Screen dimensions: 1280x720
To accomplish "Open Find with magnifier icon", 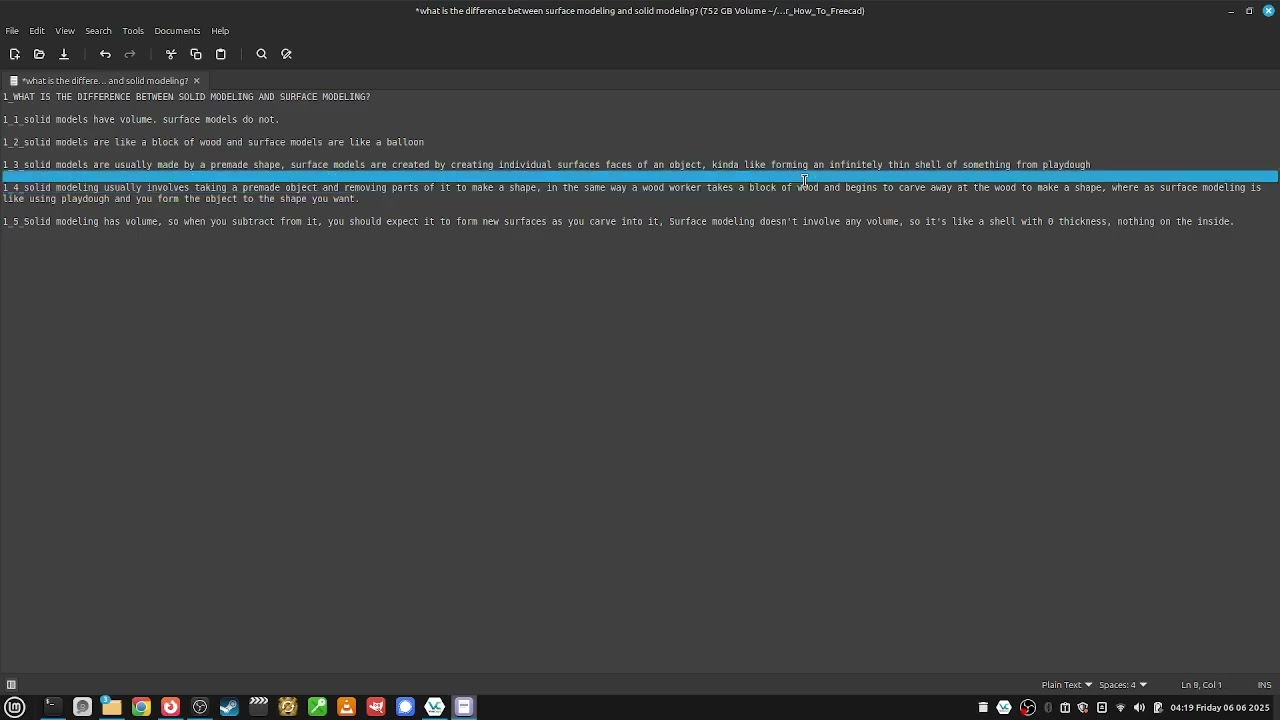I will 262,54.
